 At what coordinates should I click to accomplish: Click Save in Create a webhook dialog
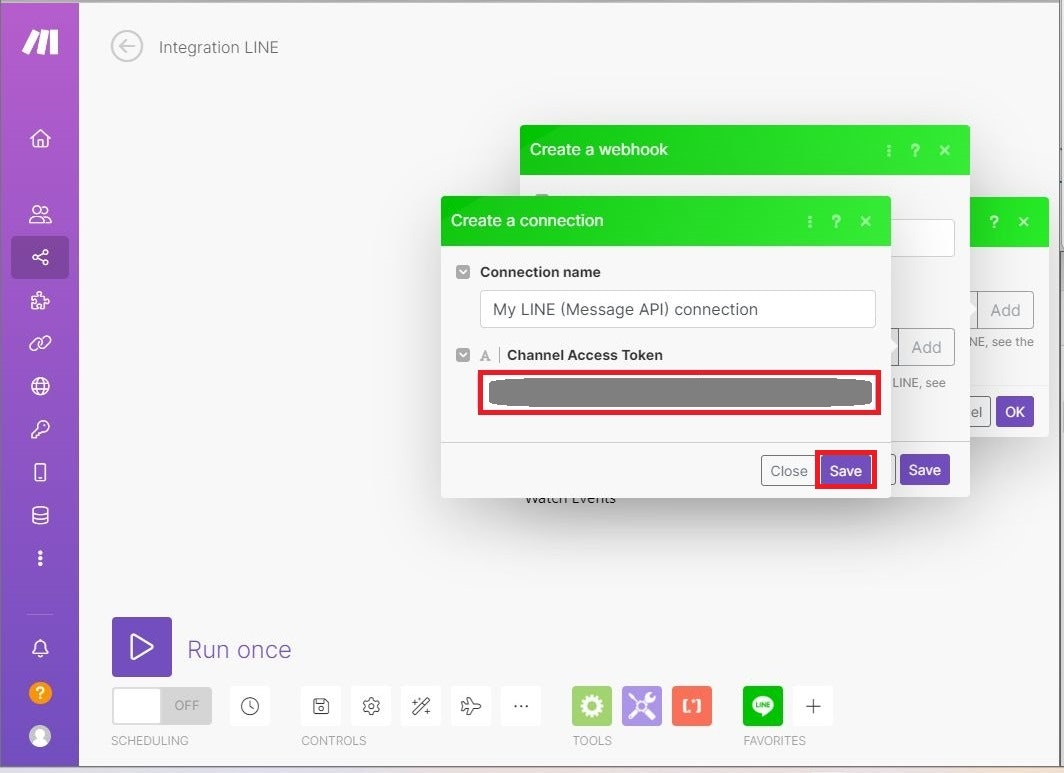pos(924,470)
